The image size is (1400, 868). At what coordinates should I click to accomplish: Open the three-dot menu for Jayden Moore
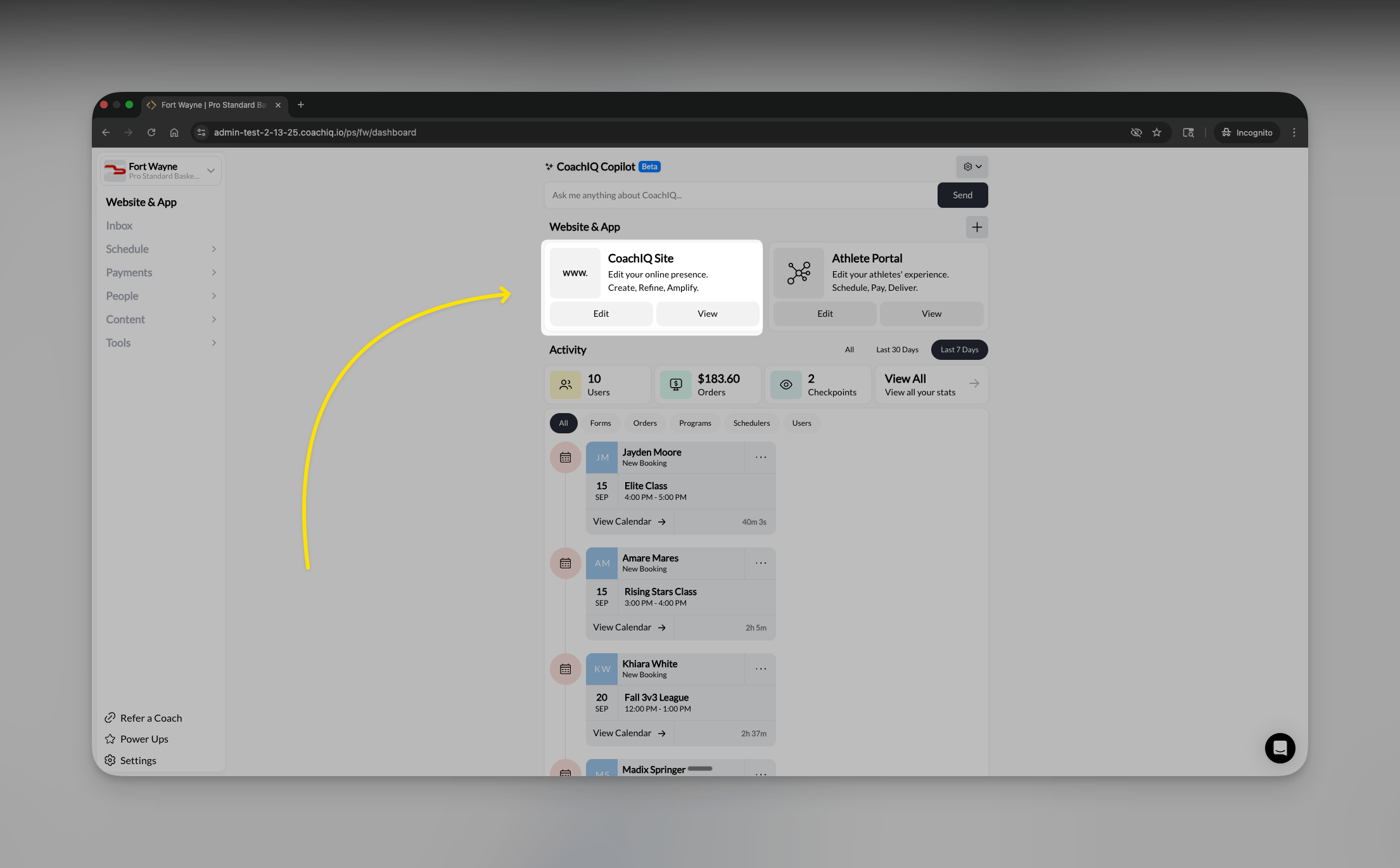(x=761, y=457)
